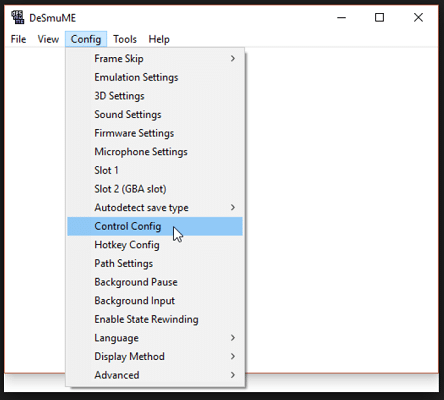This screenshot has width=444, height=400.
Task: Choose Control Config
Action: [x=155, y=226]
